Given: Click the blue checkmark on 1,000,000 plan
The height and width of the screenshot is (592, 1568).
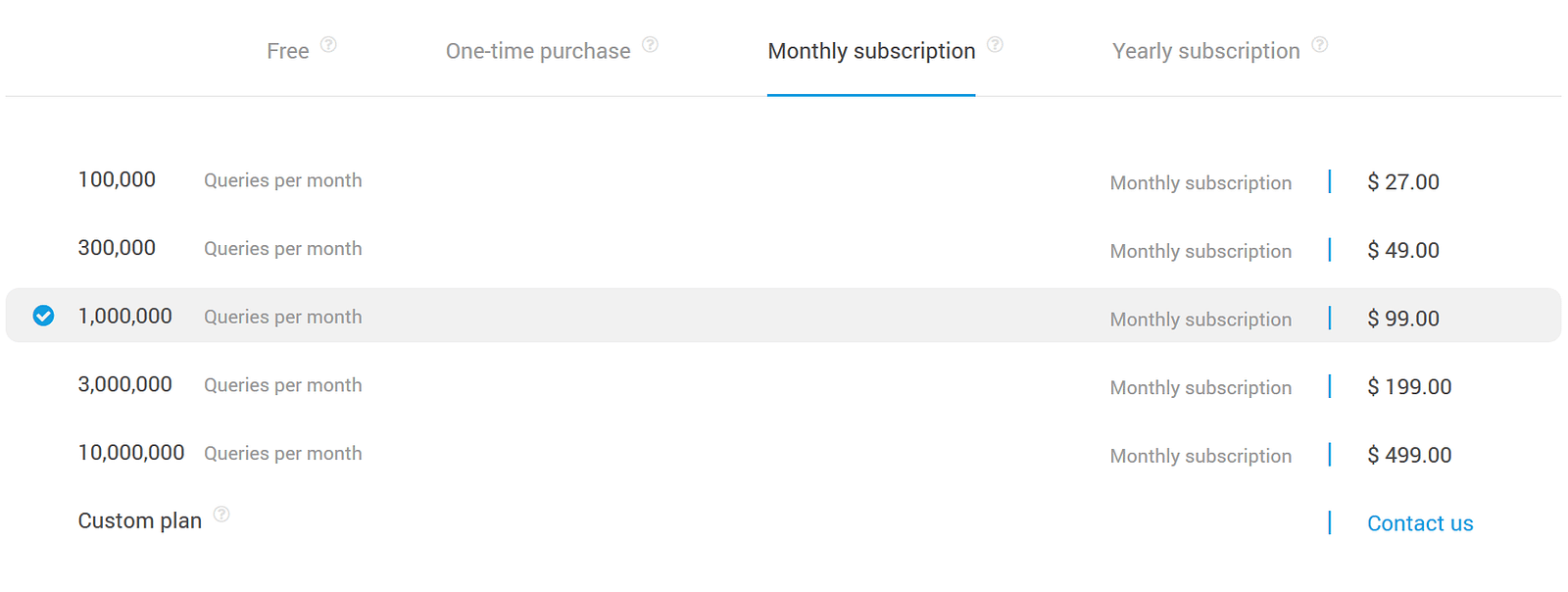Looking at the screenshot, I should coord(43,316).
